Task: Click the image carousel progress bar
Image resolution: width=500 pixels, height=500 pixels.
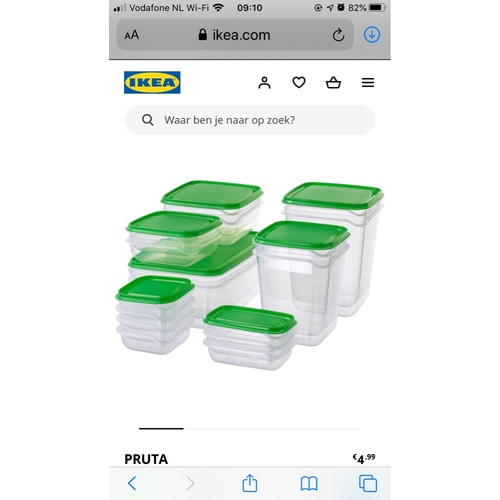Action: [x=250, y=428]
